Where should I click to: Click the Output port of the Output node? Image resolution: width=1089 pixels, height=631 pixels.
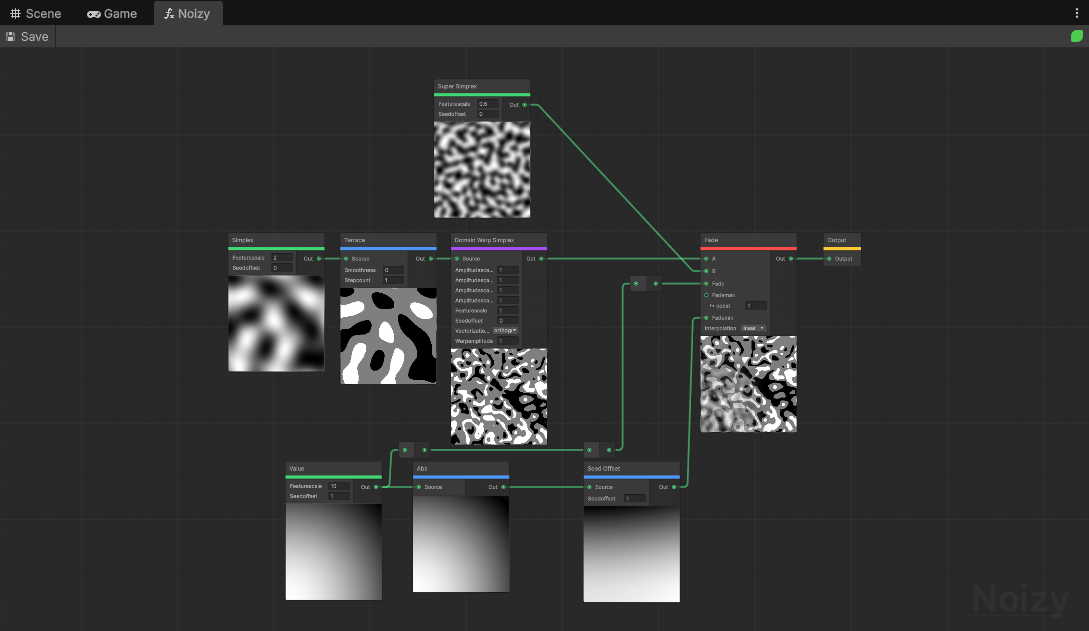[829, 258]
